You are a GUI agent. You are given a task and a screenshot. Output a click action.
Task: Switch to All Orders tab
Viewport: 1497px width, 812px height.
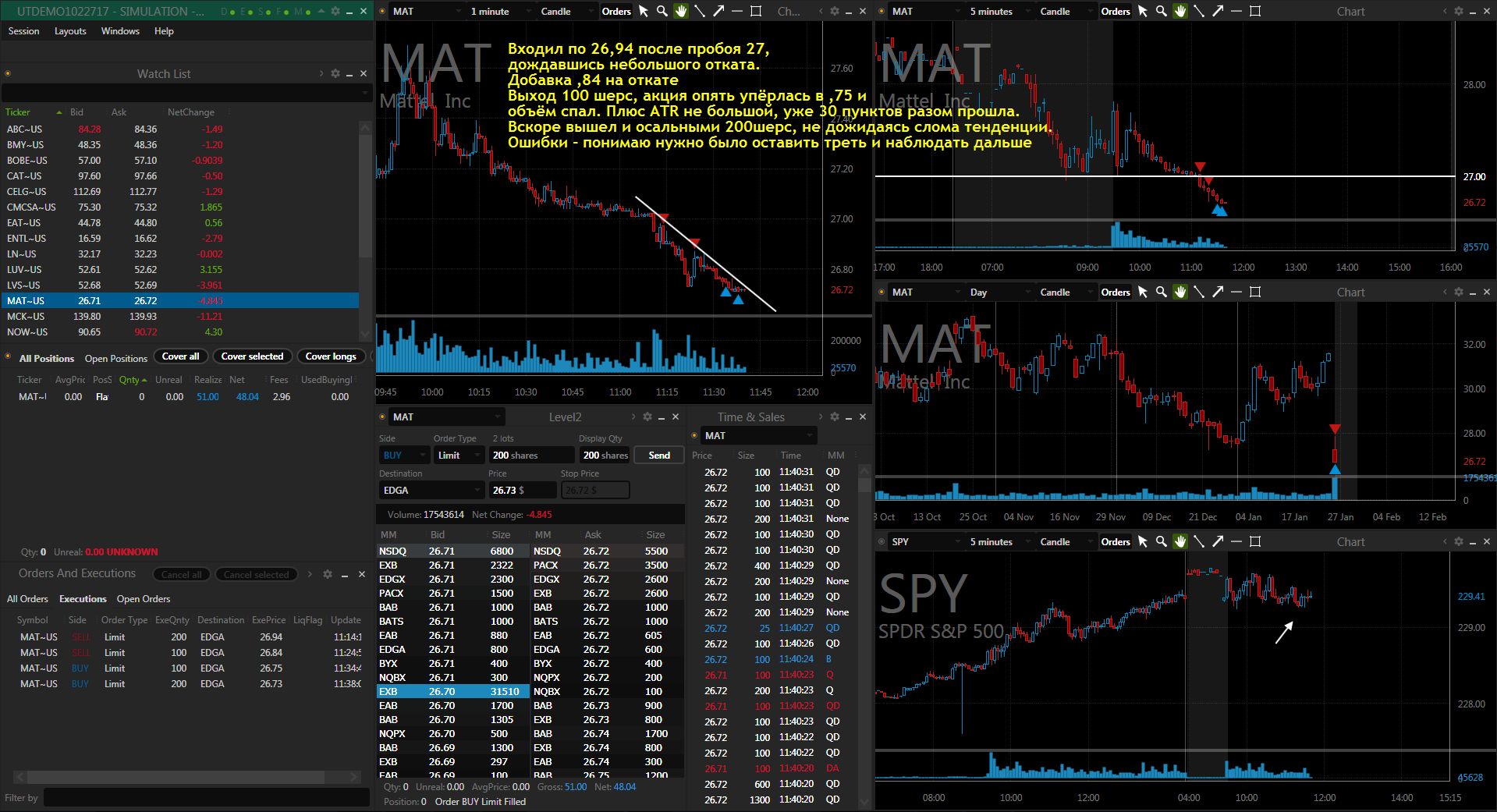tap(27, 598)
